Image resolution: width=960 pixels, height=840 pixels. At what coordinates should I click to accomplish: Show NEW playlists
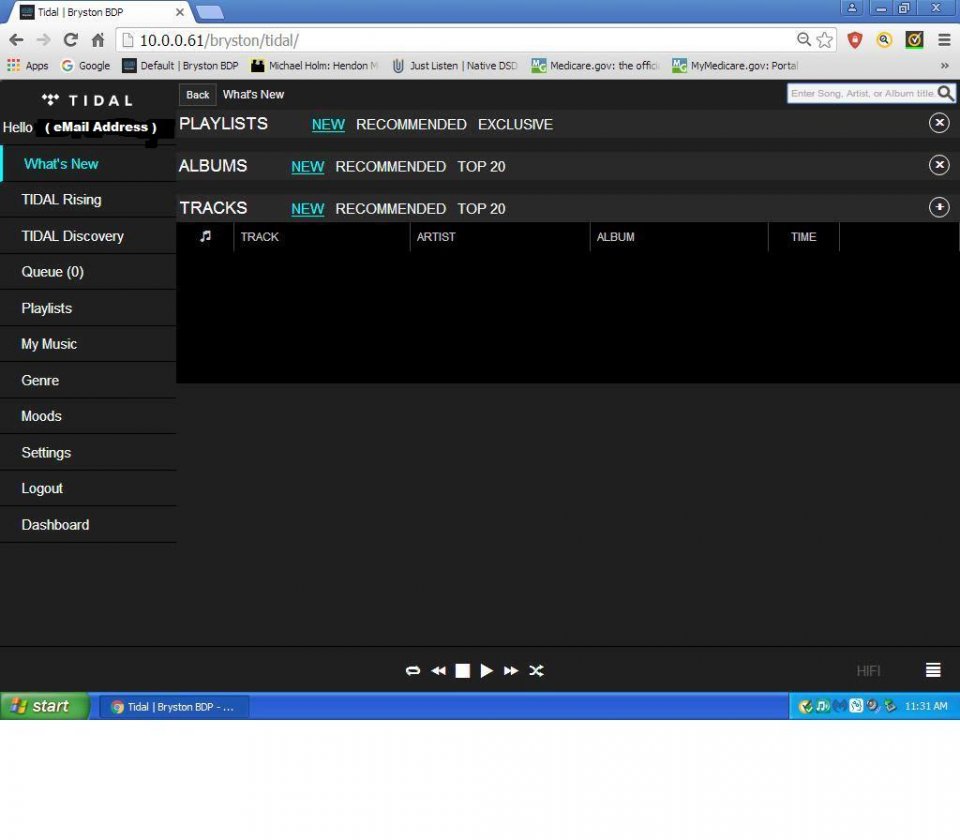pyautogui.click(x=328, y=124)
